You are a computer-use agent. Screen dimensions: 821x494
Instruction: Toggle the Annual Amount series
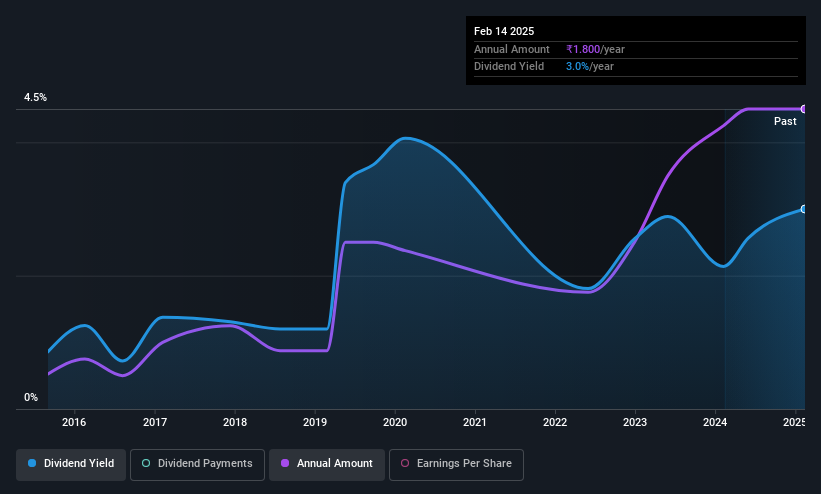[x=327, y=464]
